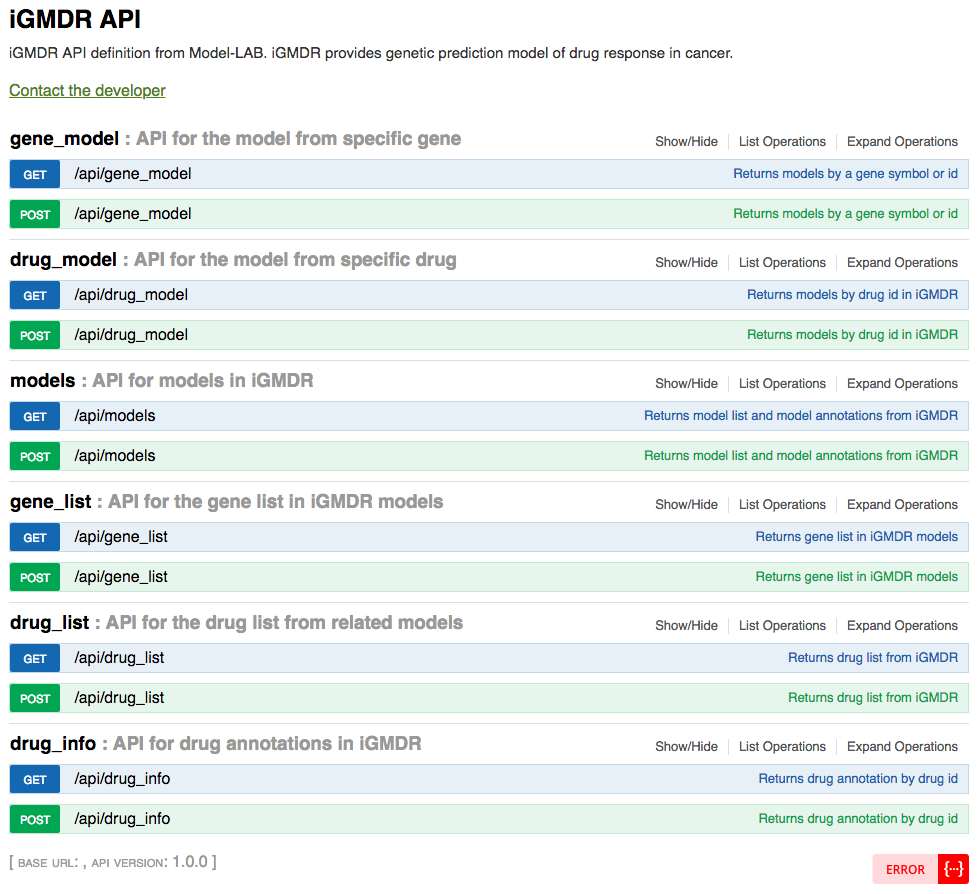Click Expand Operations for gene_model
This screenshot has height=894, width=978.
click(x=902, y=142)
